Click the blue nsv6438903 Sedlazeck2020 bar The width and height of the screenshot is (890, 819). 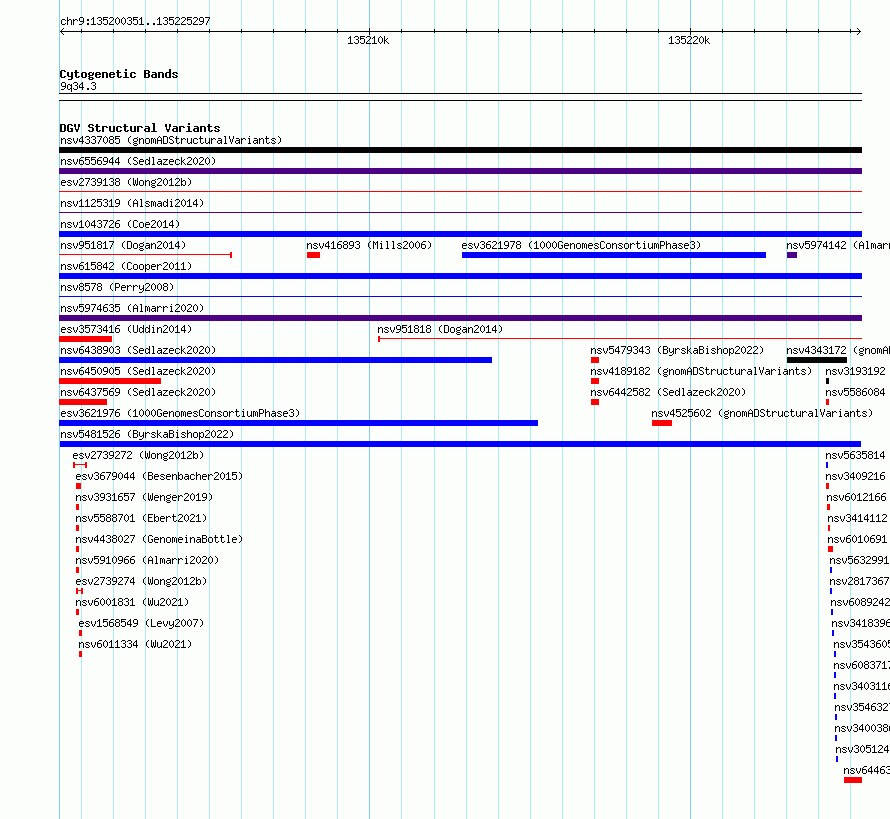pos(276,360)
